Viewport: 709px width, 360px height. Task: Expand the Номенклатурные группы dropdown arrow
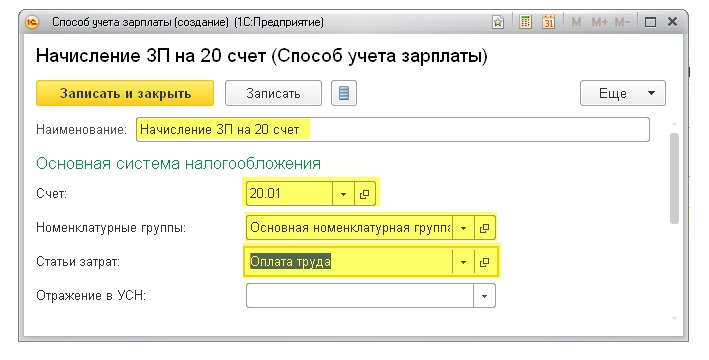(x=463, y=228)
